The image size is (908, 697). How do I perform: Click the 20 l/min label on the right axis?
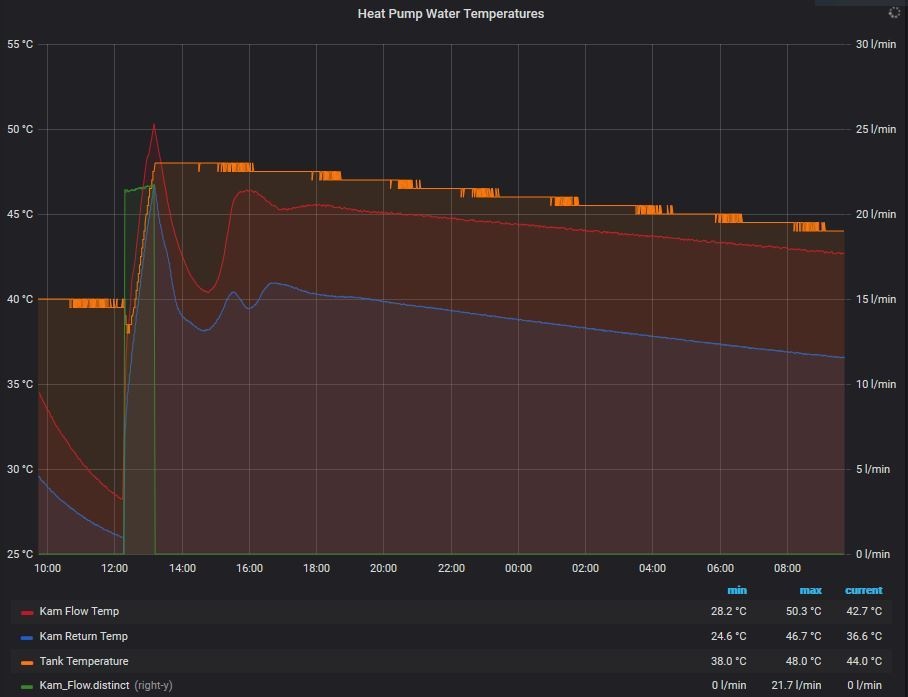pyautogui.click(x=876, y=214)
